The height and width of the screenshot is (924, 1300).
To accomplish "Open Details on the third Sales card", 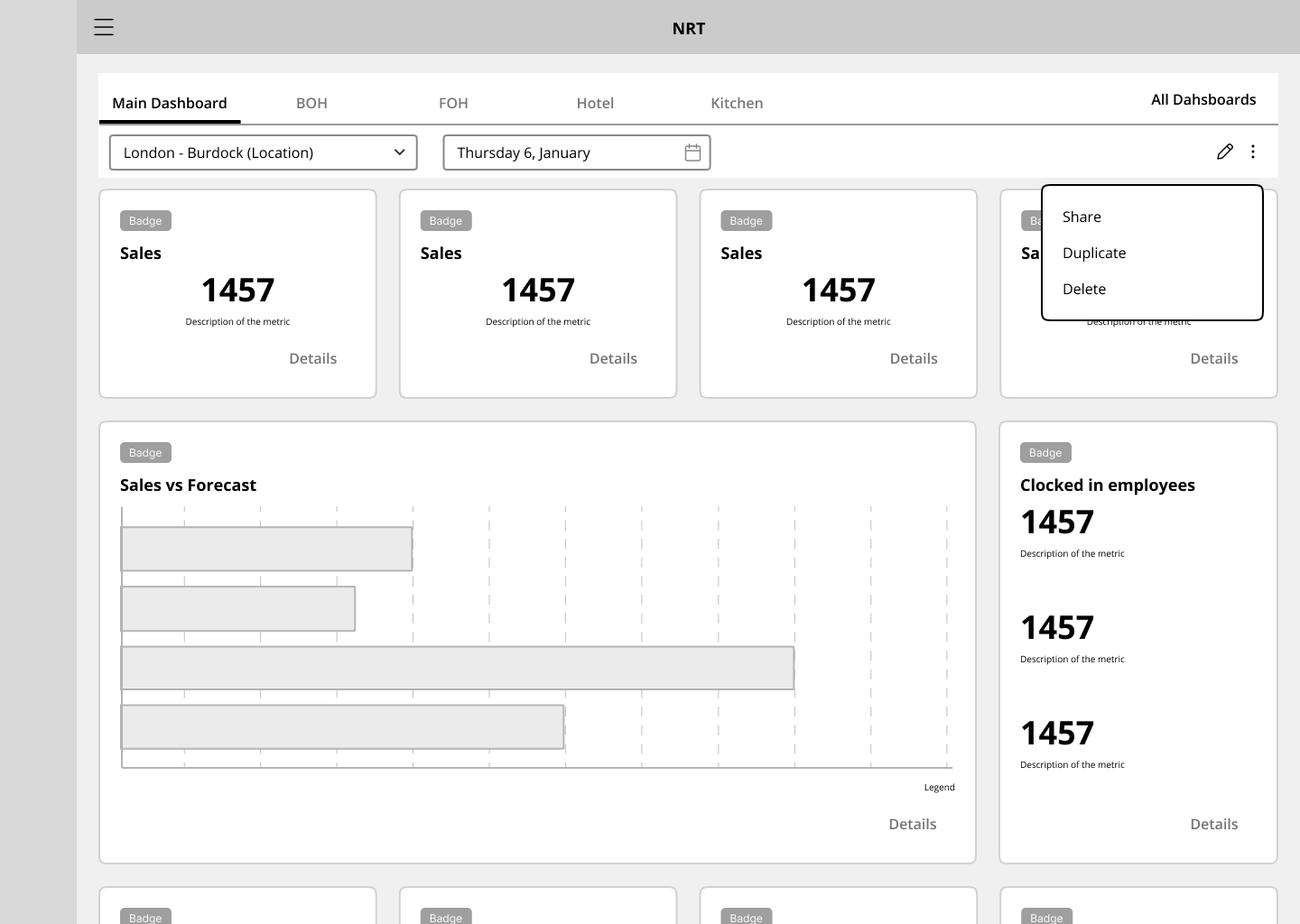I will click(914, 358).
